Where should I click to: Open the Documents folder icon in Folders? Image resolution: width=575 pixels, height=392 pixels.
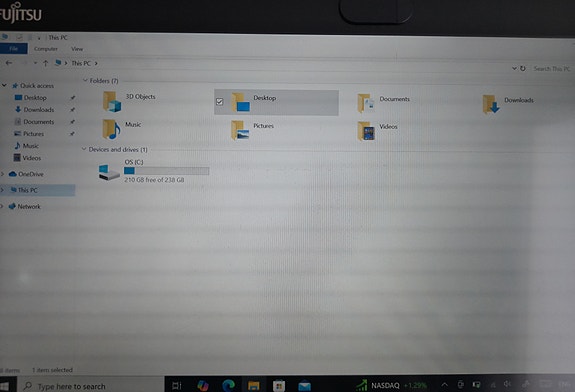(x=366, y=103)
